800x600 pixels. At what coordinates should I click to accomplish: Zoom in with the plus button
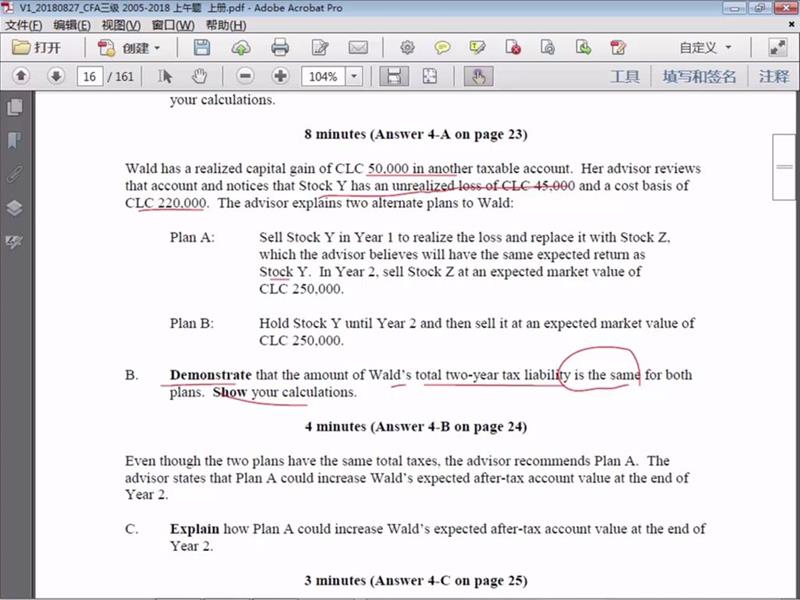[280, 76]
